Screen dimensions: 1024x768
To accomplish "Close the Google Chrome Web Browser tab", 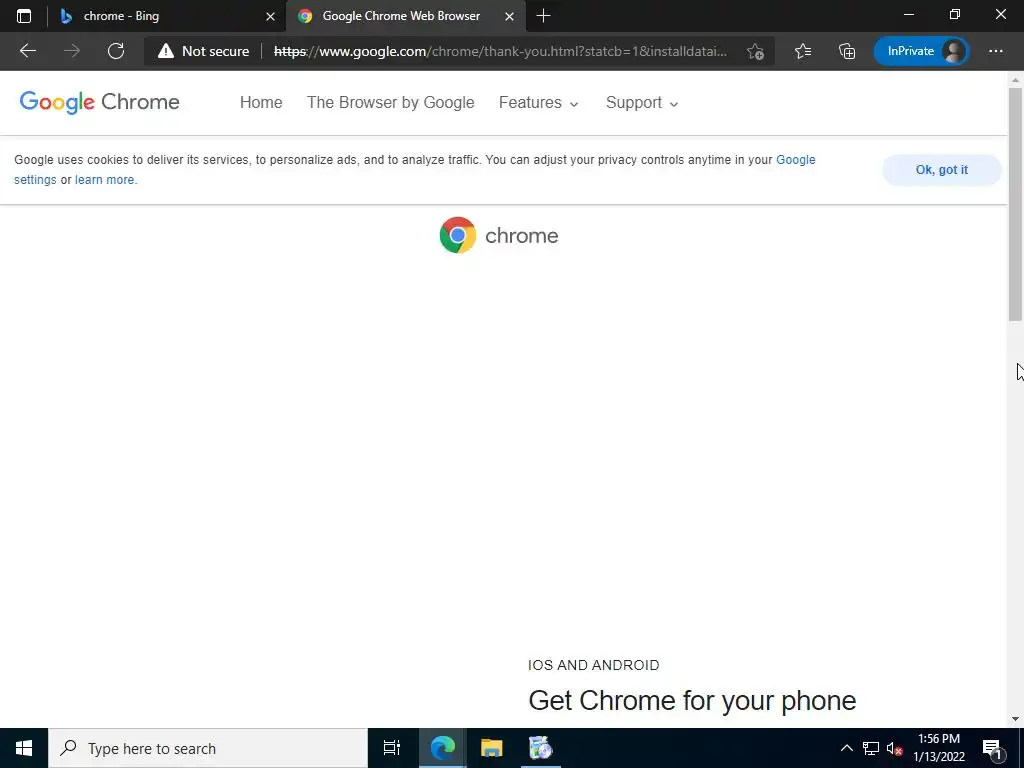I will (509, 16).
